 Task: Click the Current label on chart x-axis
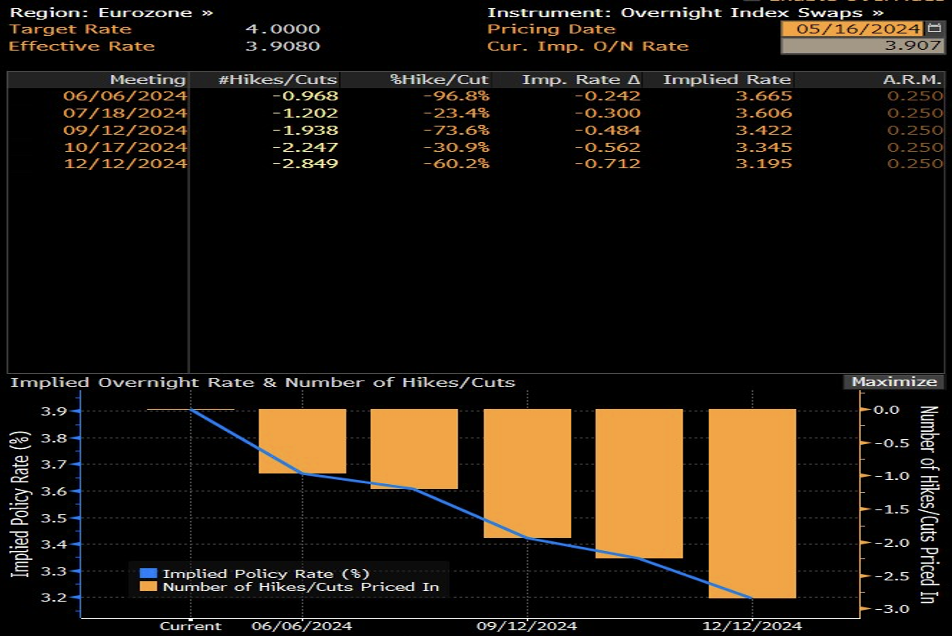pos(190,626)
